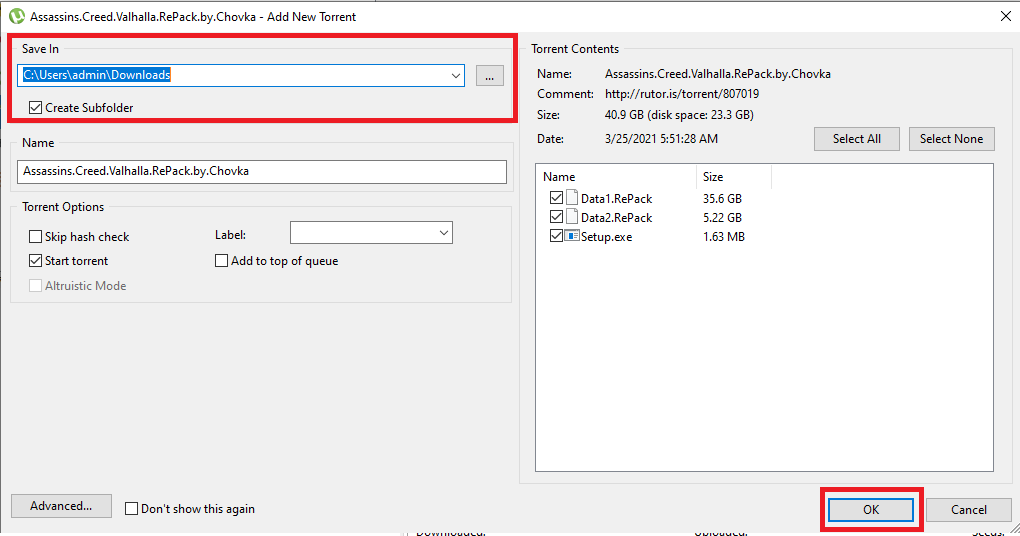Viewport: 1020px width, 536px height.
Task: Check Don't show this again box
Action: coord(131,509)
